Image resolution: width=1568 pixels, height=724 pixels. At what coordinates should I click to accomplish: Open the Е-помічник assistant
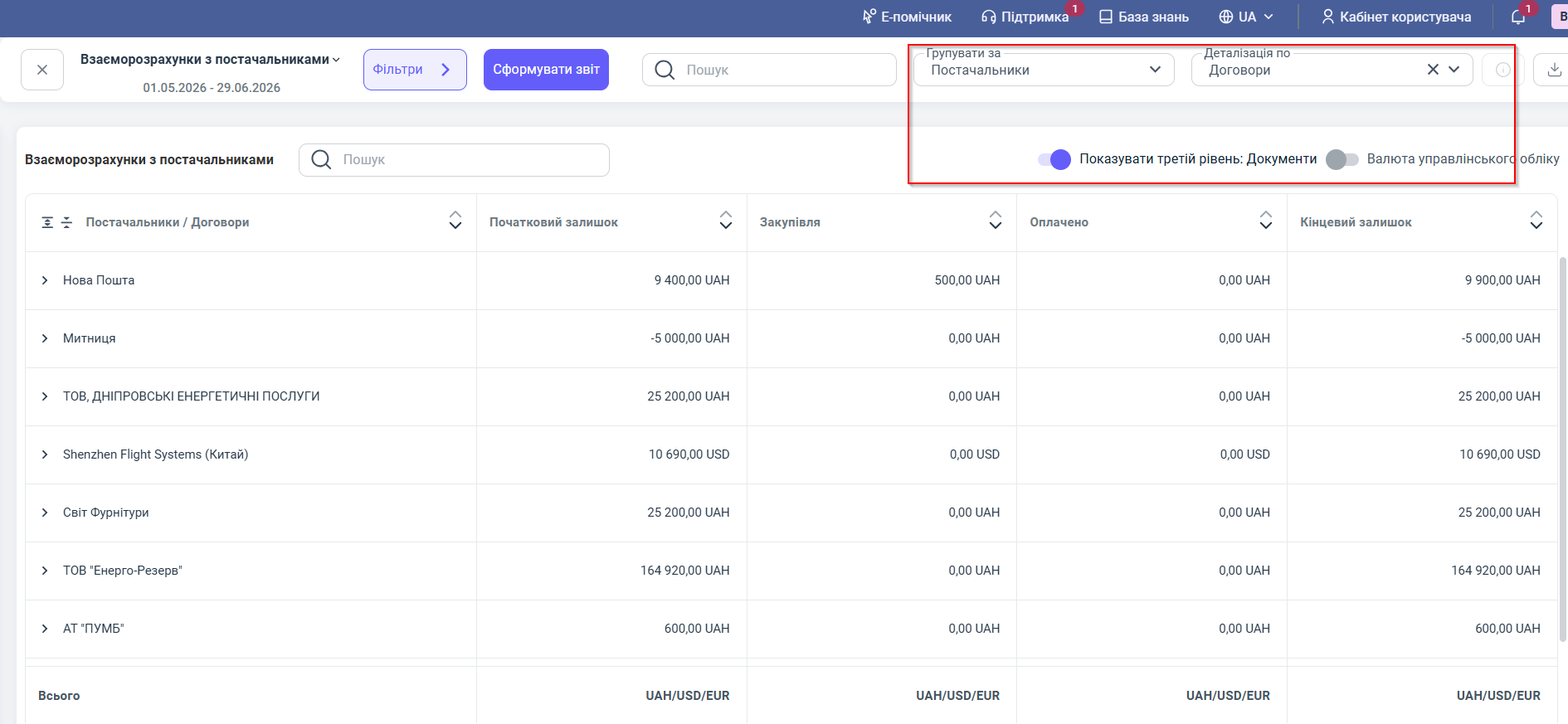(x=907, y=17)
